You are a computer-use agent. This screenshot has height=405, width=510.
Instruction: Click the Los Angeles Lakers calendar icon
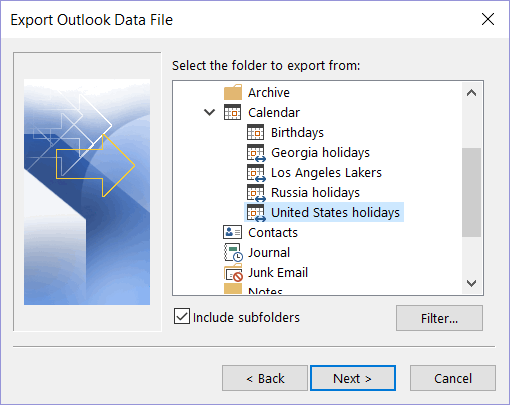256,173
